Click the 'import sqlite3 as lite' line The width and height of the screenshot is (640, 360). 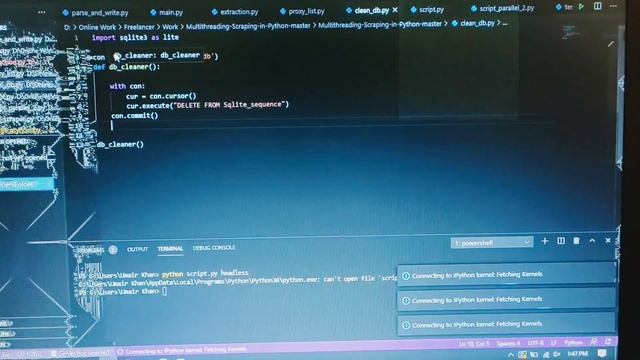pyautogui.click(x=135, y=38)
